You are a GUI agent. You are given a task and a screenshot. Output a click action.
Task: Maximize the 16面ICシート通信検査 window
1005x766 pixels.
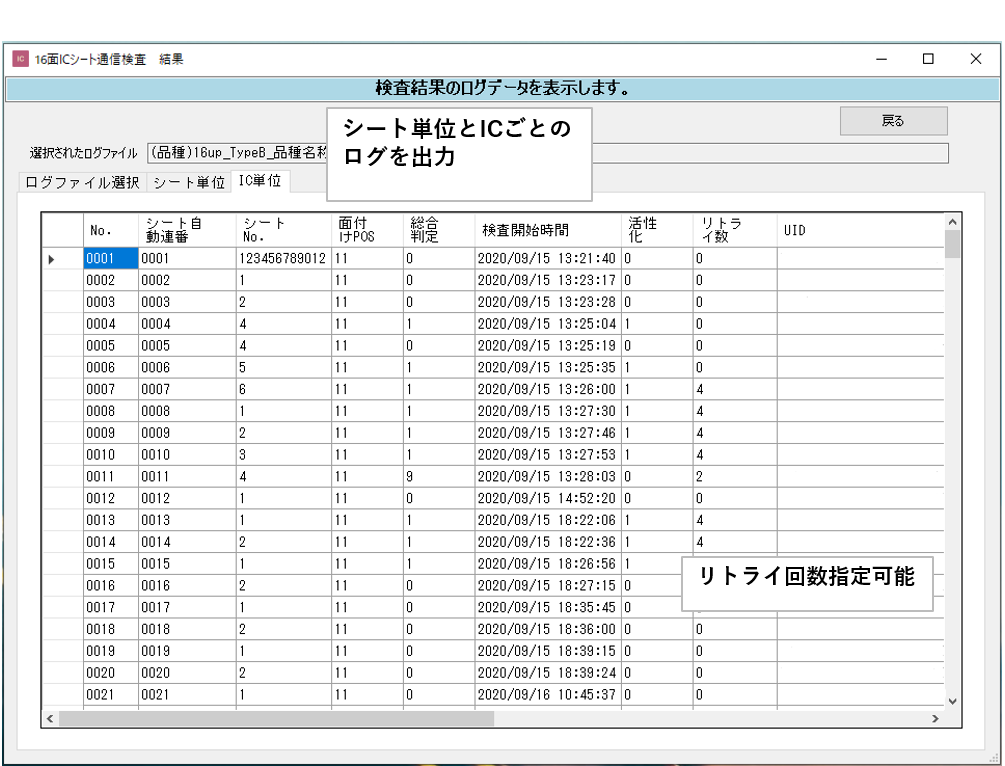pos(928,59)
